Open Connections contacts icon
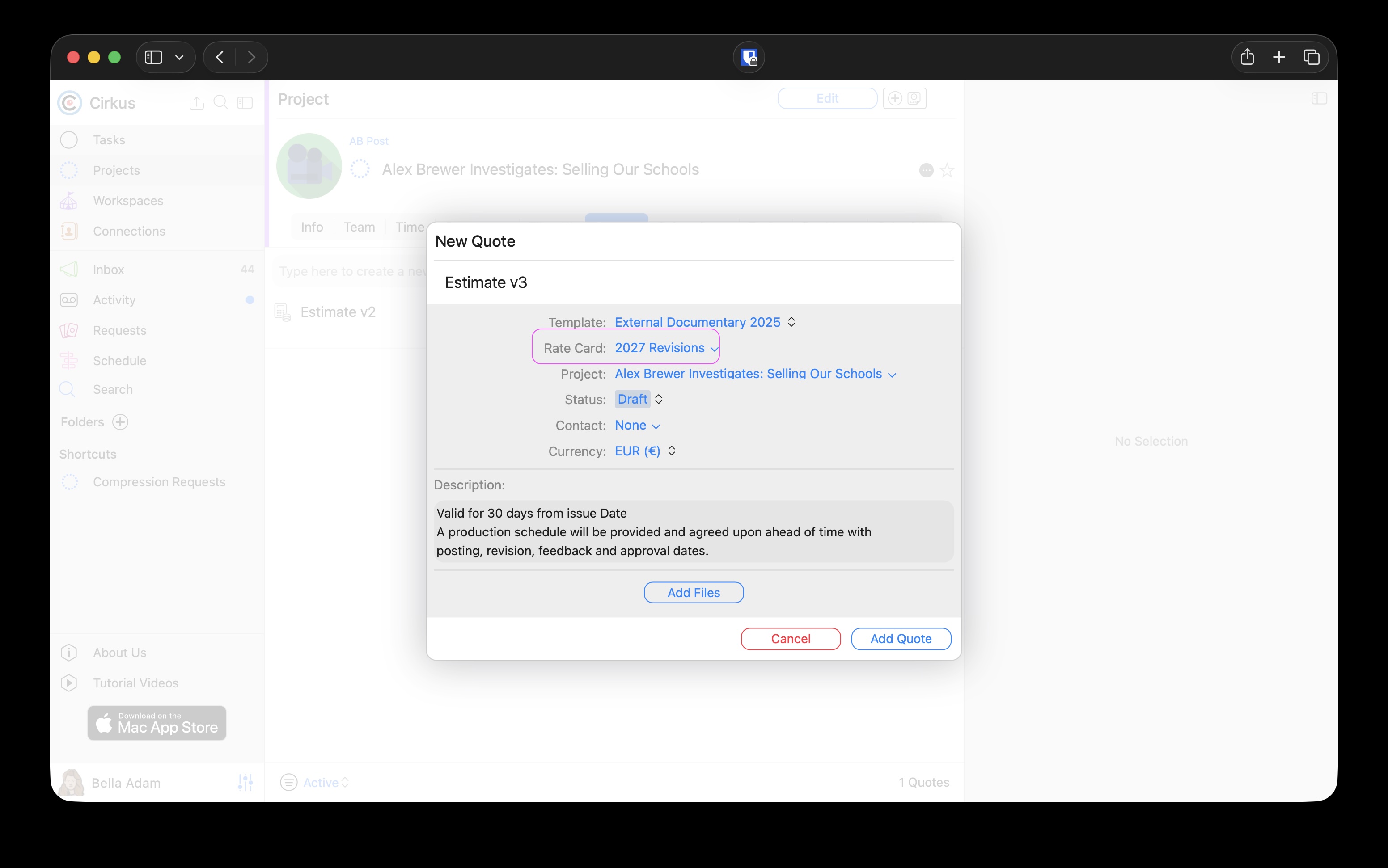The width and height of the screenshot is (1388, 868). [69, 232]
